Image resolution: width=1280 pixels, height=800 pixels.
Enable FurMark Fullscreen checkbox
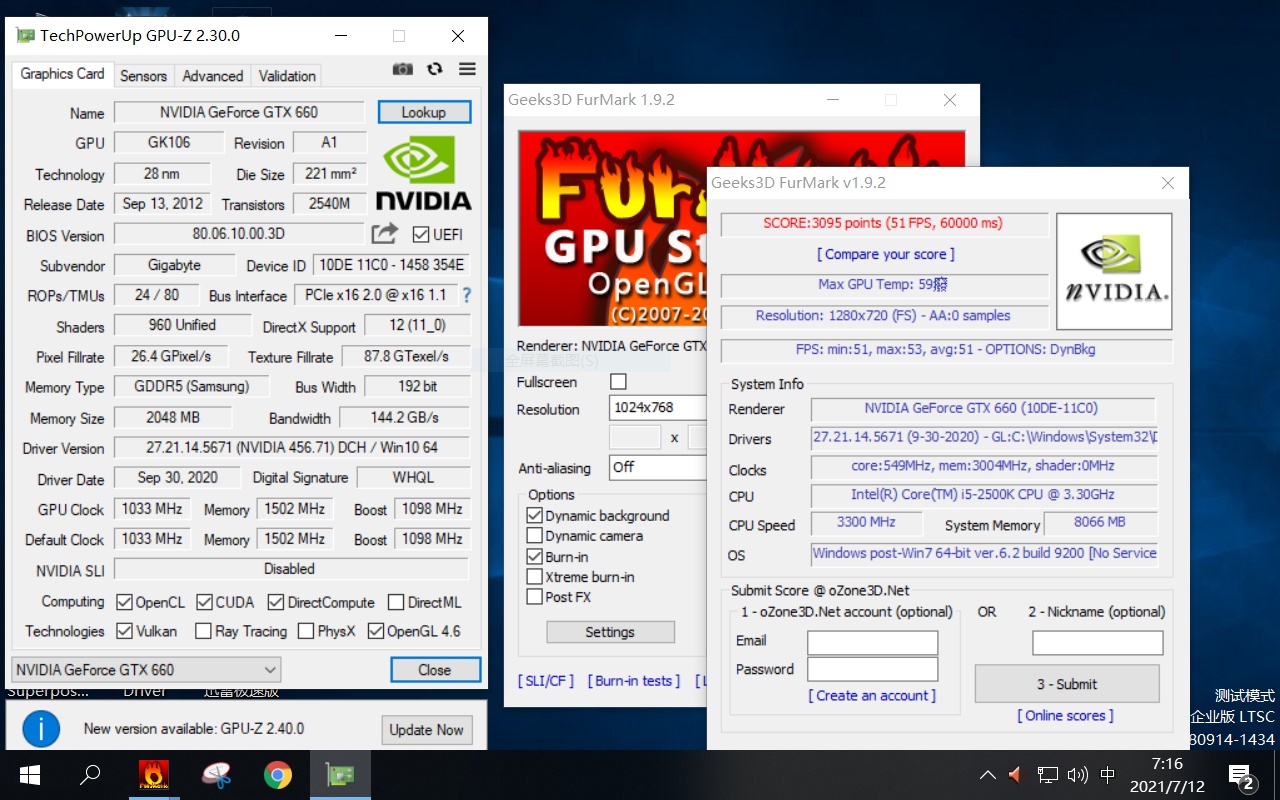[x=618, y=382]
